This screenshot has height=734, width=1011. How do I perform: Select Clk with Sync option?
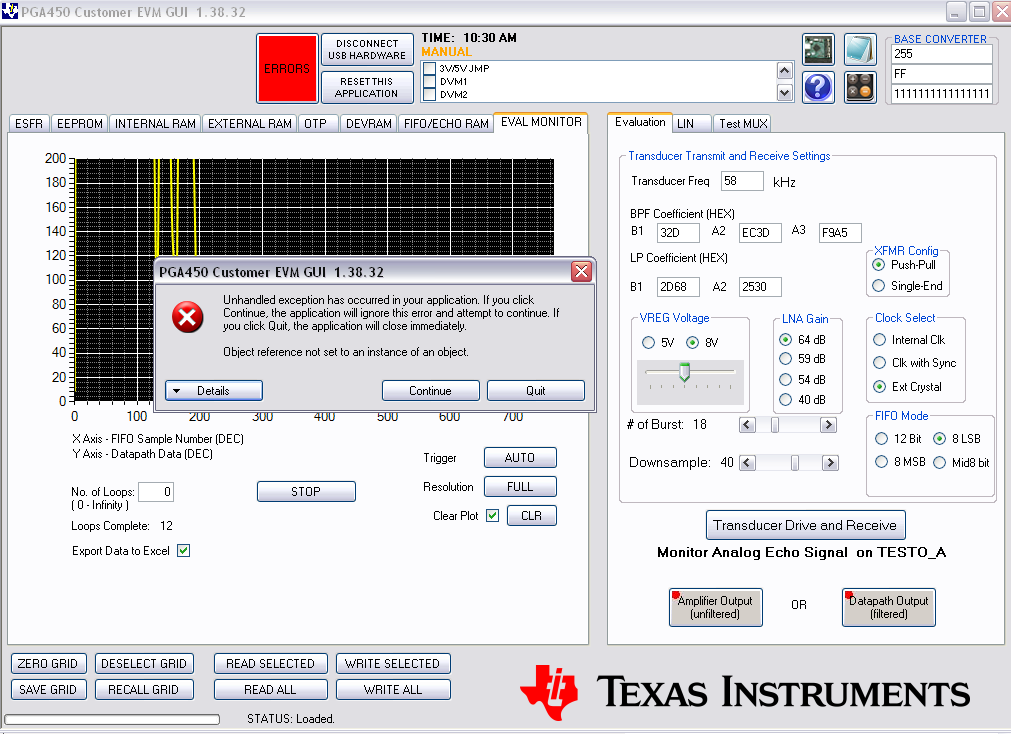(x=879, y=362)
